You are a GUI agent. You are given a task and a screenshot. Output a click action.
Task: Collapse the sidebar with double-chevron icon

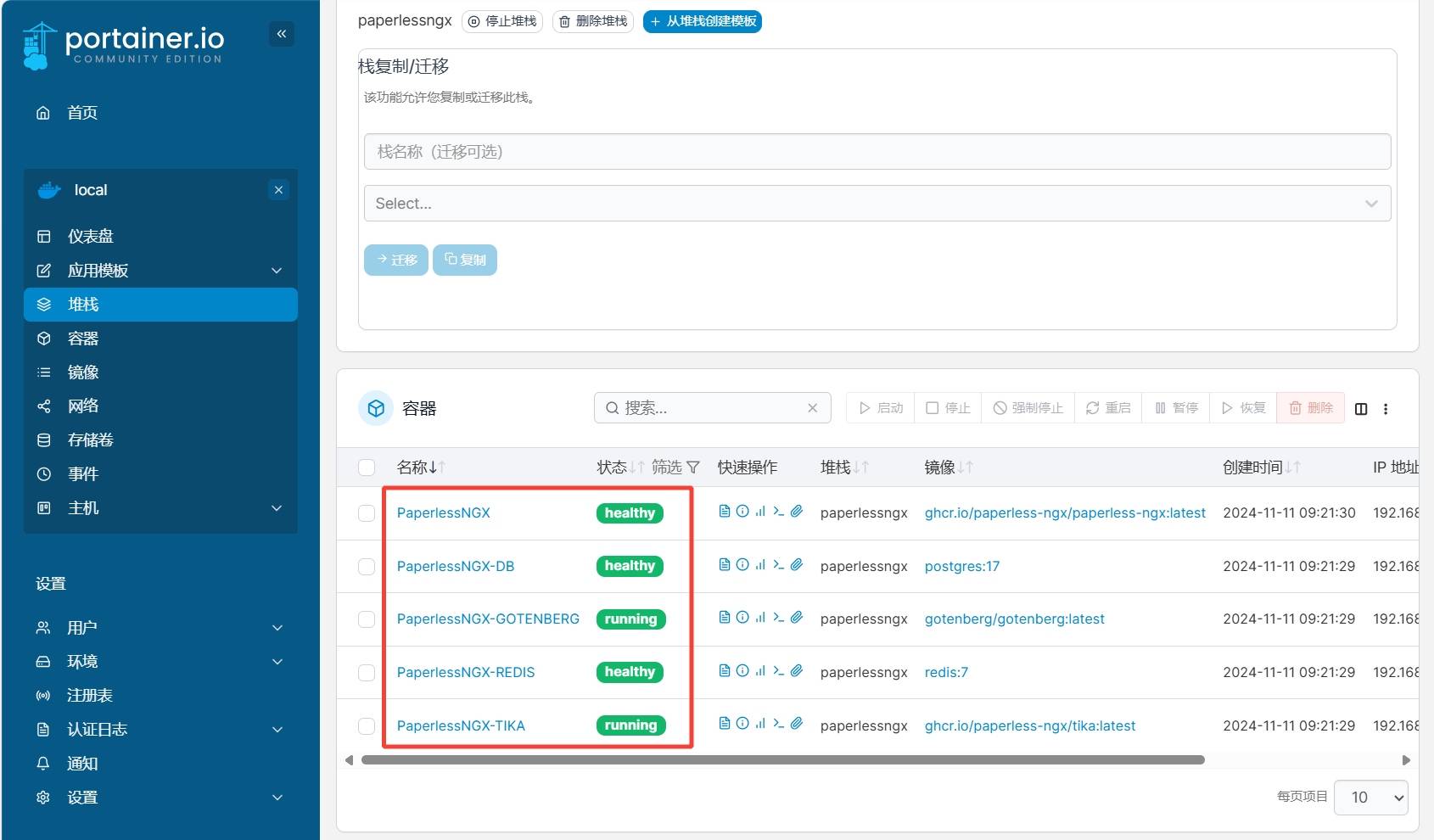pyautogui.click(x=282, y=34)
